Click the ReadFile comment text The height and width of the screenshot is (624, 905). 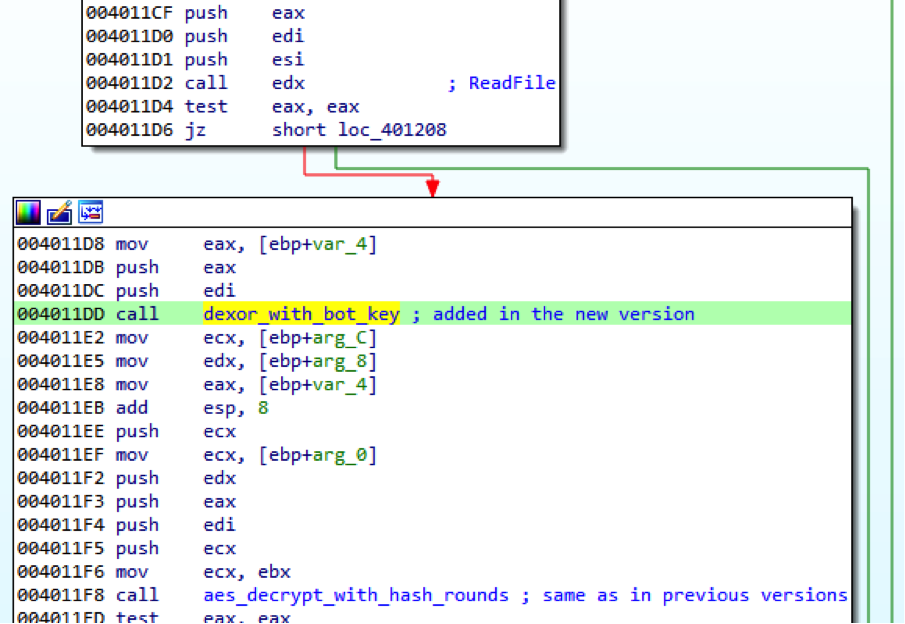click(512, 83)
